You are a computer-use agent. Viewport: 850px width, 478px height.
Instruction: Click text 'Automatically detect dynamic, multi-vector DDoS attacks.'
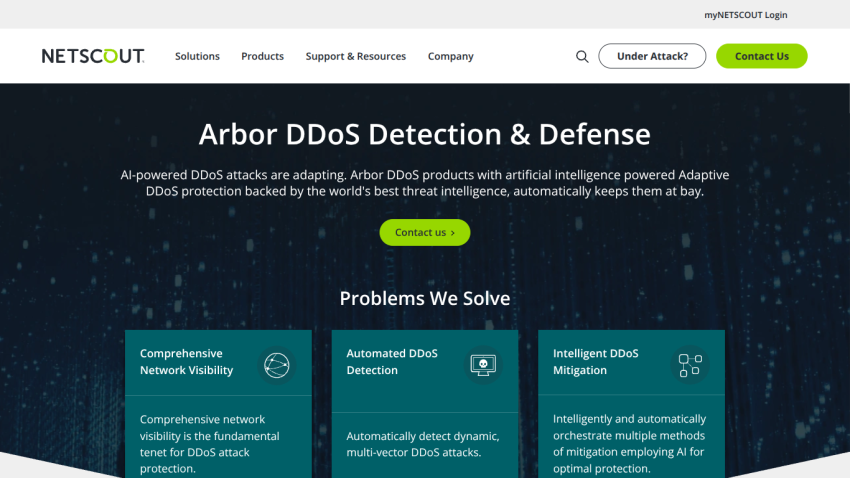click(423, 444)
